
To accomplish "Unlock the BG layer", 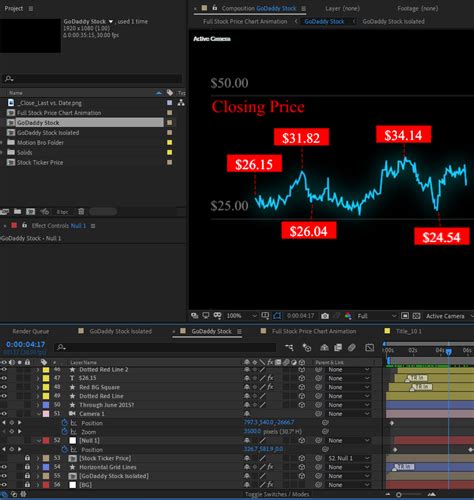I will click(27, 485).
